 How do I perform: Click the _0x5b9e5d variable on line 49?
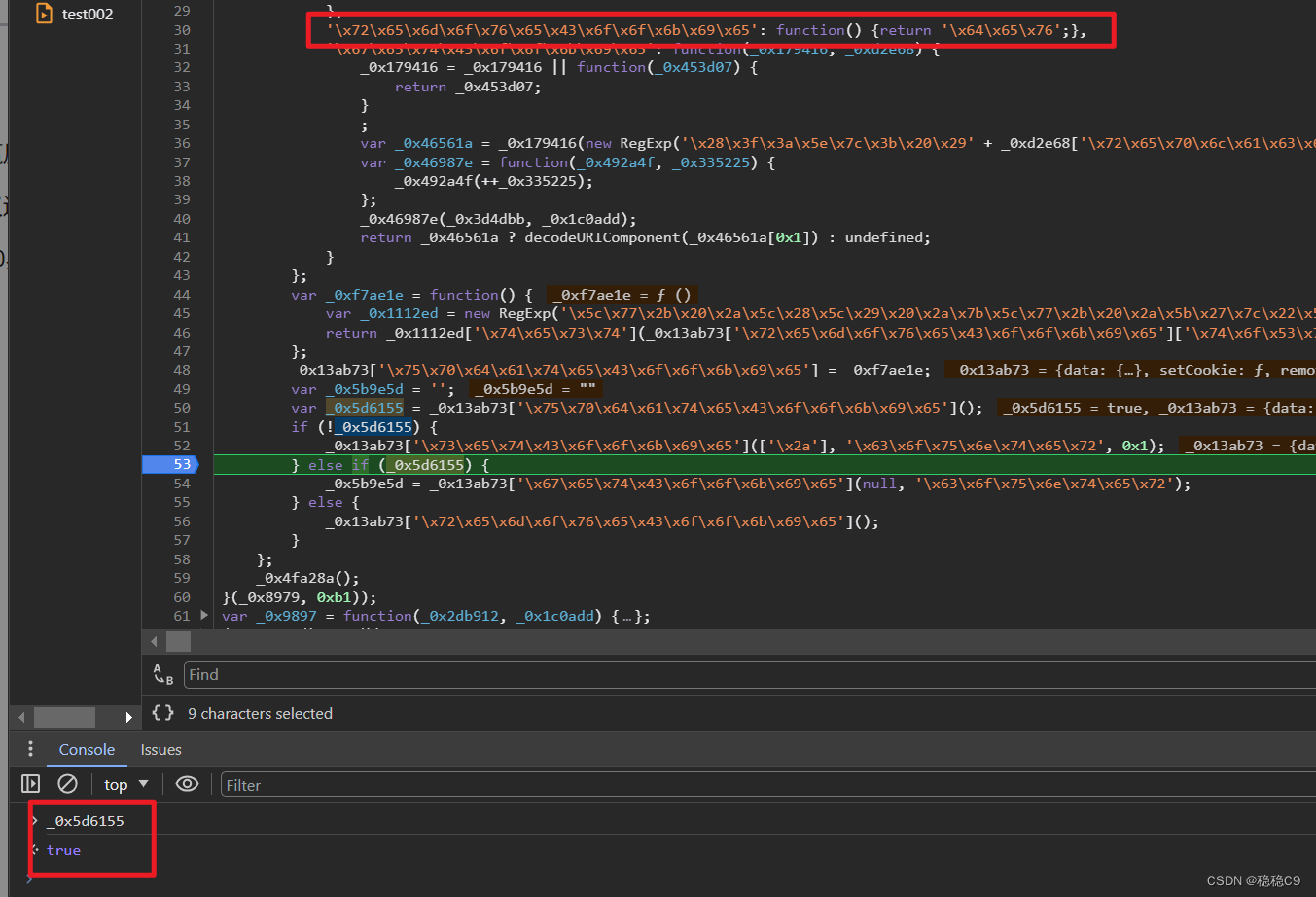(x=365, y=389)
